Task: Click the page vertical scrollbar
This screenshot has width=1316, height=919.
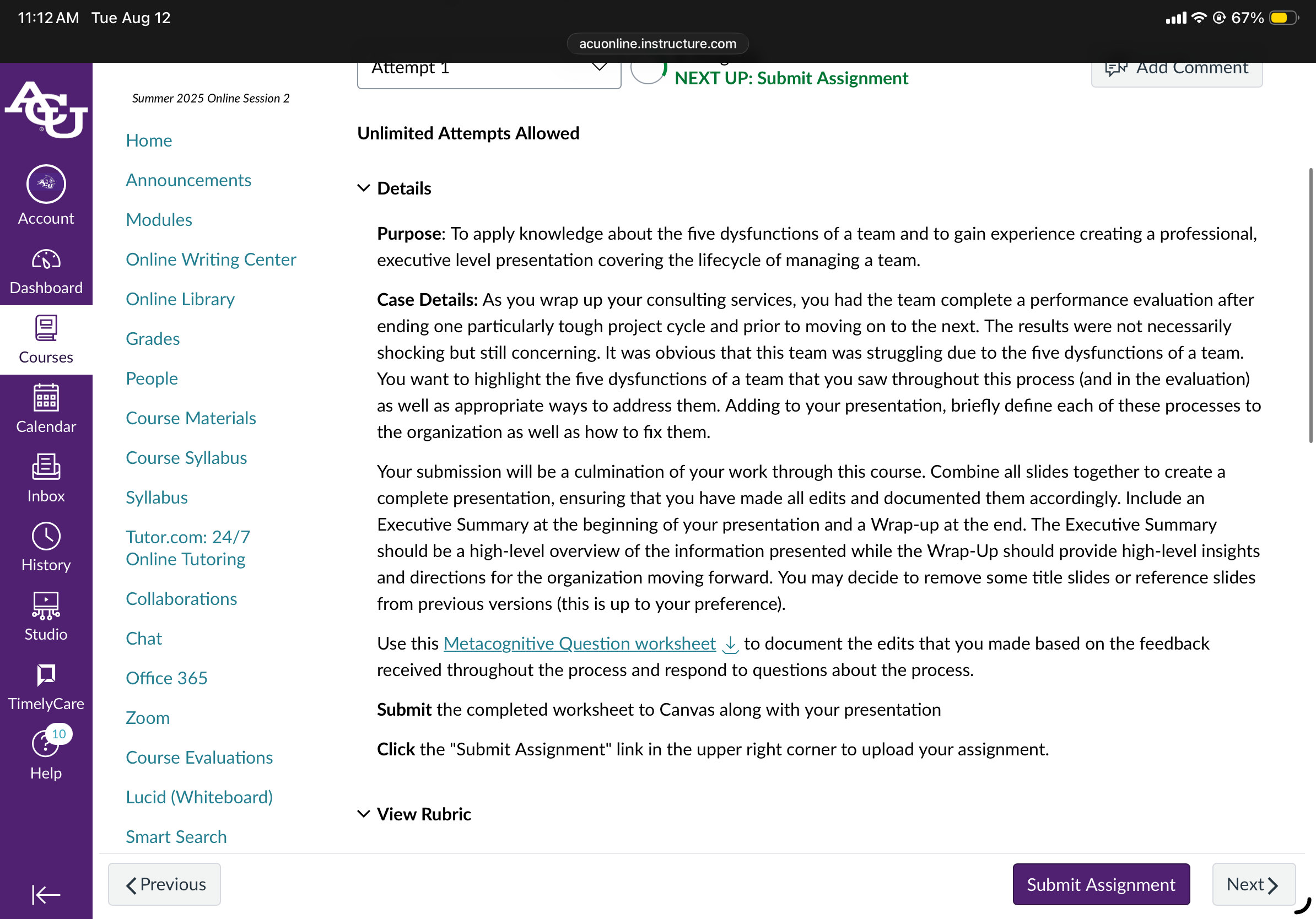Action: pyautogui.click(x=1310, y=305)
